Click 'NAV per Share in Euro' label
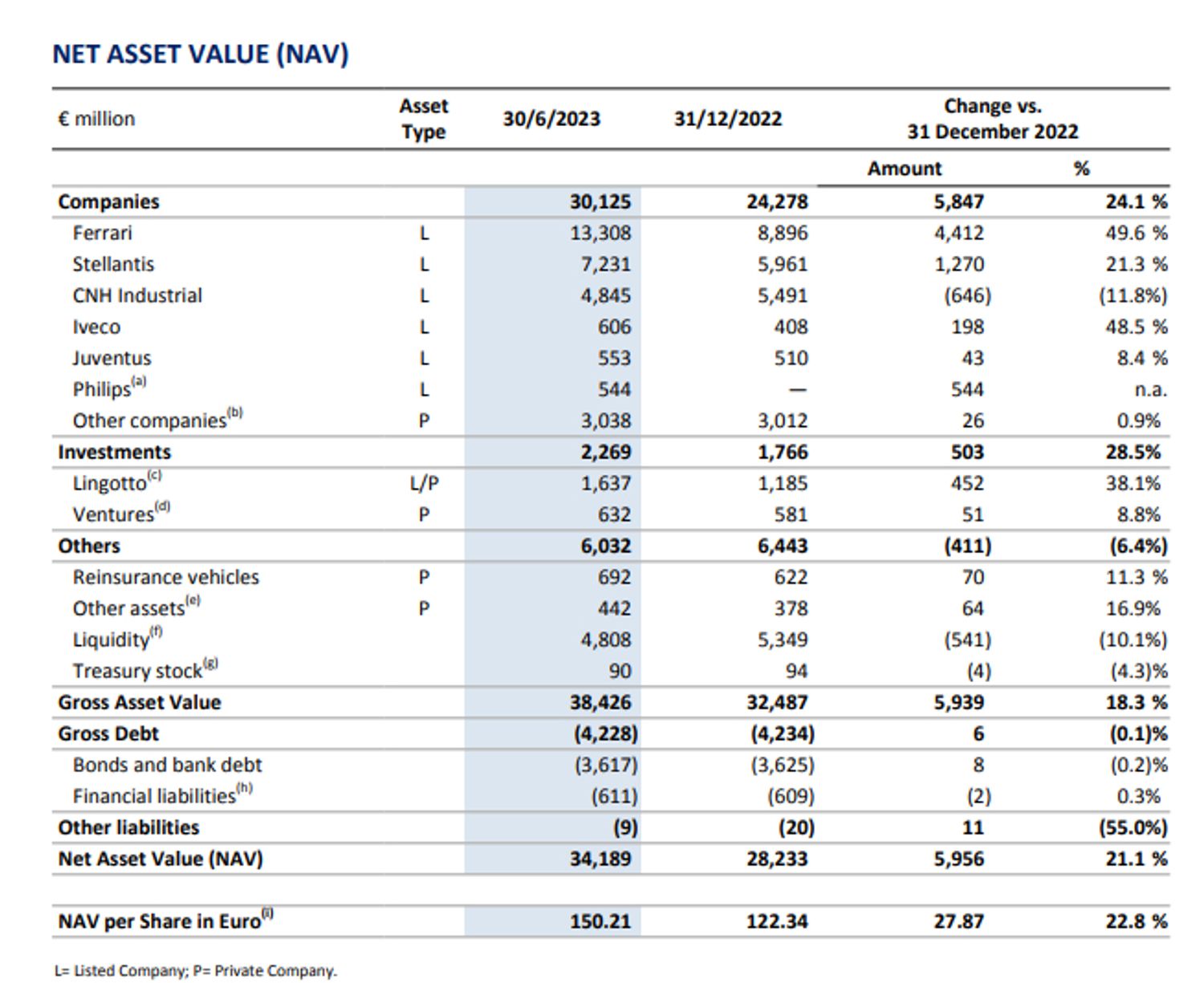Viewport: 1204px width, 983px height. coord(165,920)
